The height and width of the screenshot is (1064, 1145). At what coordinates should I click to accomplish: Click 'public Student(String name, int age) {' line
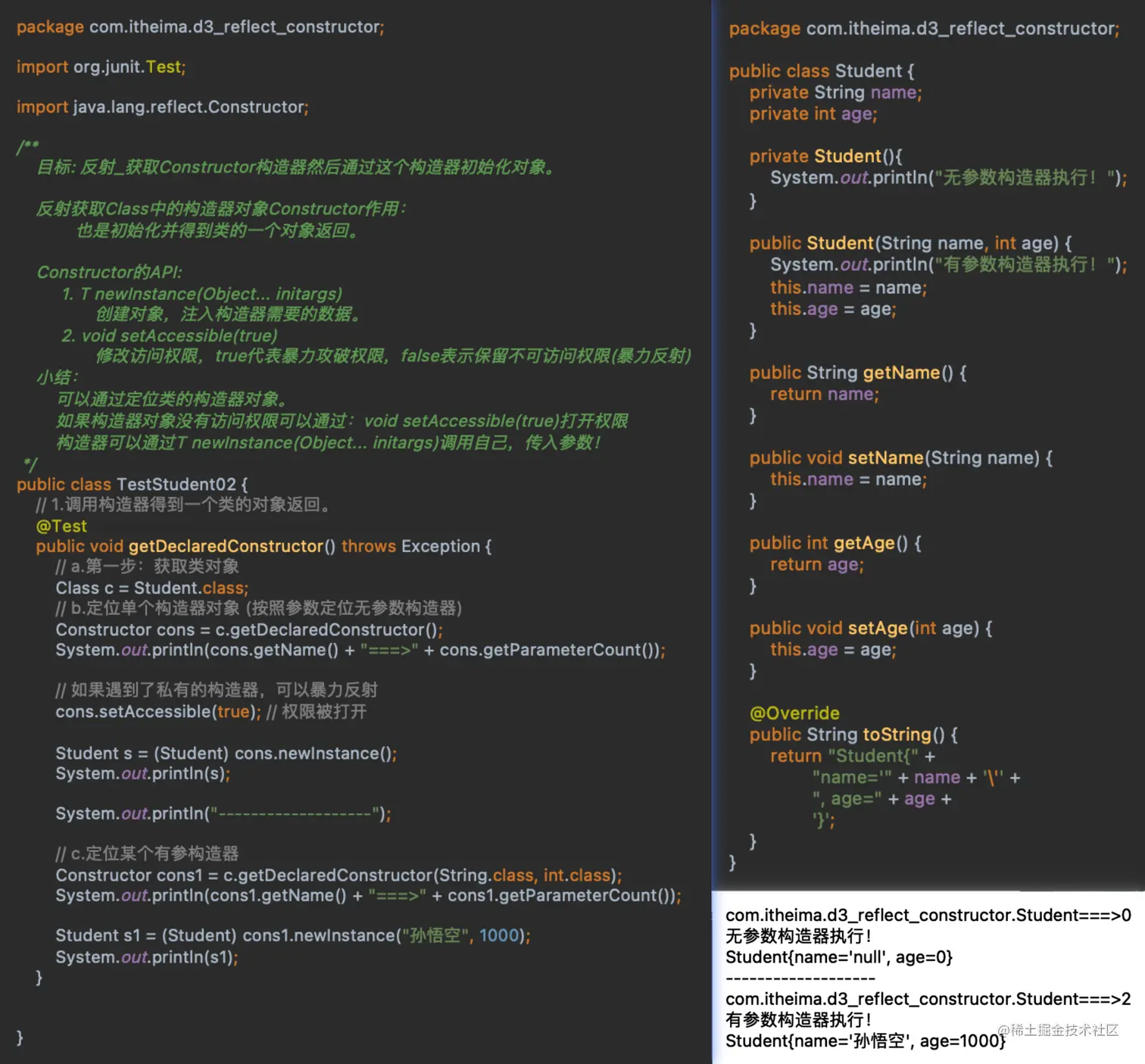[x=910, y=243]
